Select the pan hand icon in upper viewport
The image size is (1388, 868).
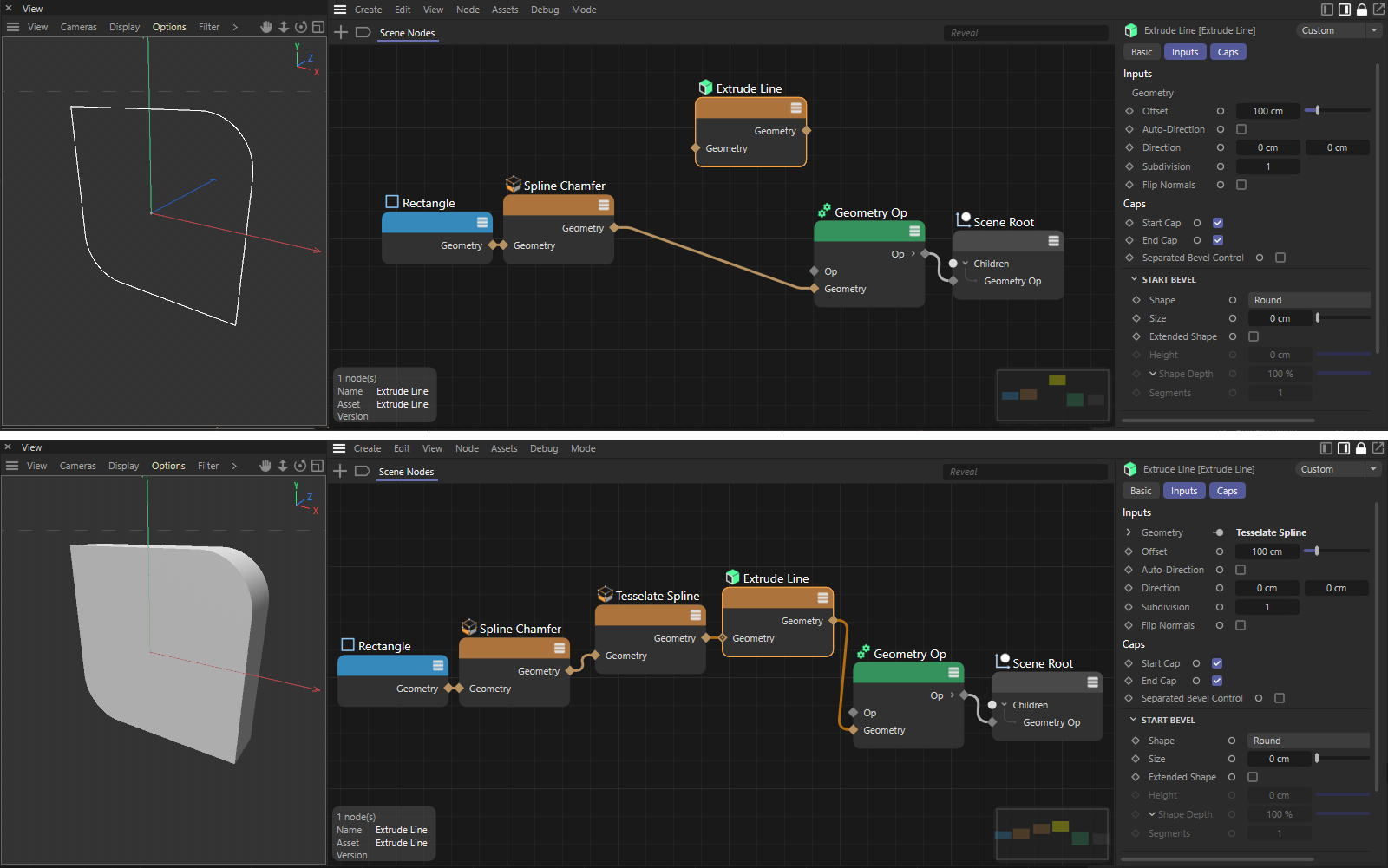266,27
